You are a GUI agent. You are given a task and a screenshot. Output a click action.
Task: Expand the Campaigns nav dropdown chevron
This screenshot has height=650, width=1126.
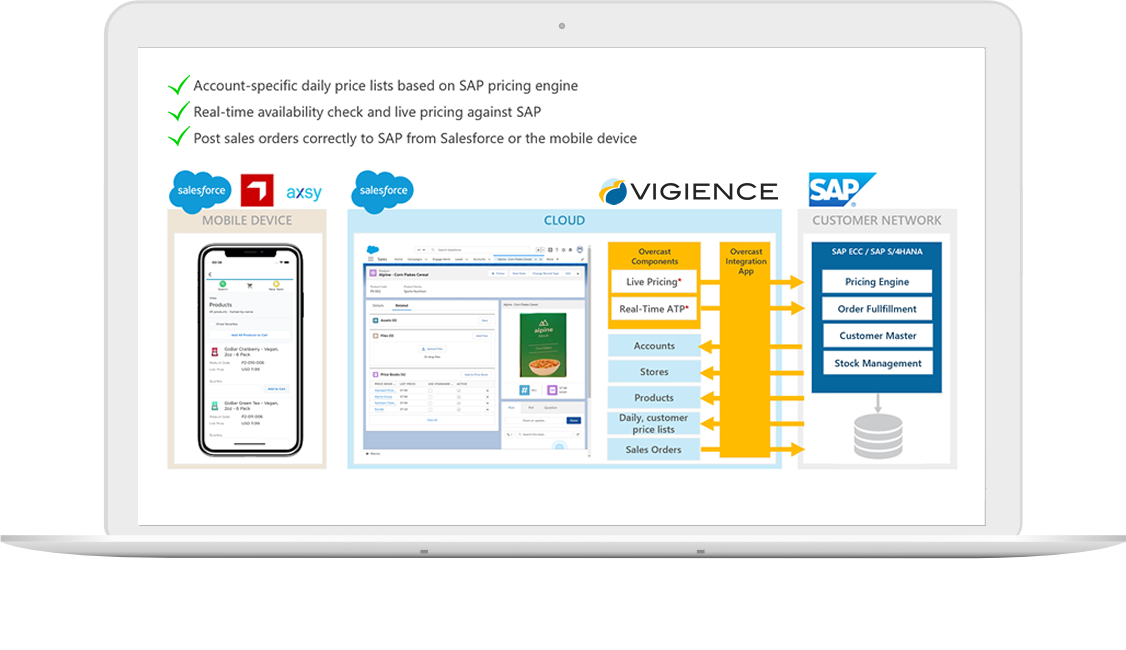pyautogui.click(x=426, y=259)
